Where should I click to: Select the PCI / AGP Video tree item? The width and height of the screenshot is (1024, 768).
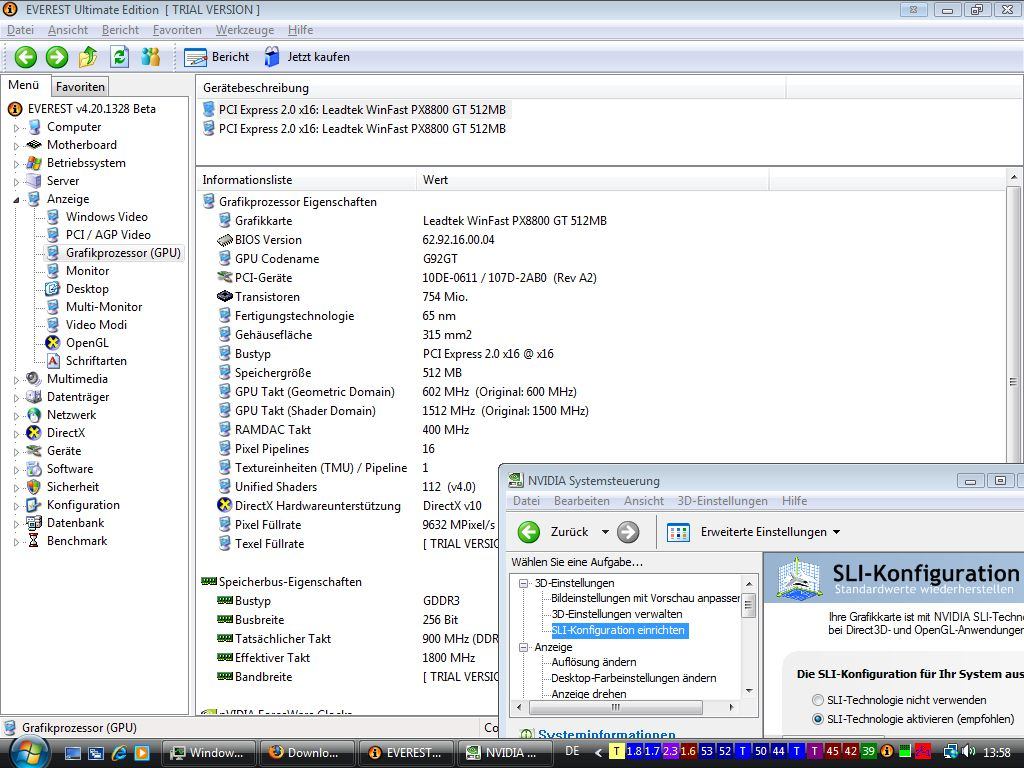click(108, 234)
